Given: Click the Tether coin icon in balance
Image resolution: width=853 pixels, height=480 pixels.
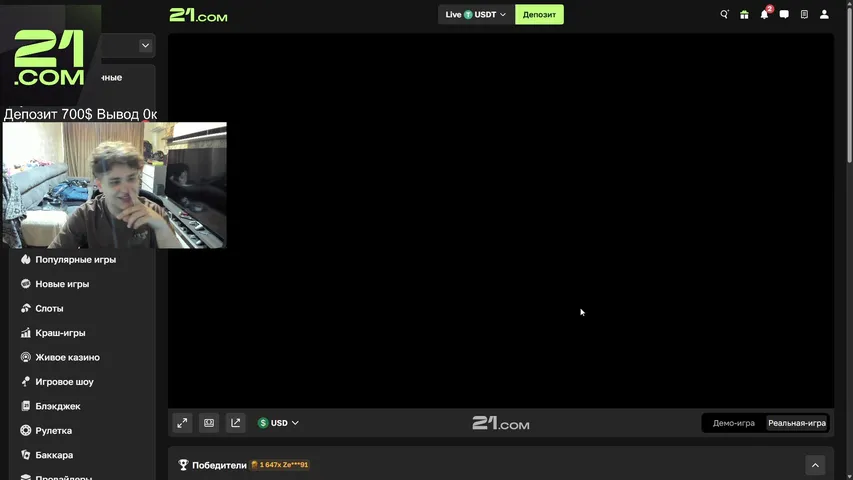Looking at the screenshot, I should pyautogui.click(x=468, y=15).
